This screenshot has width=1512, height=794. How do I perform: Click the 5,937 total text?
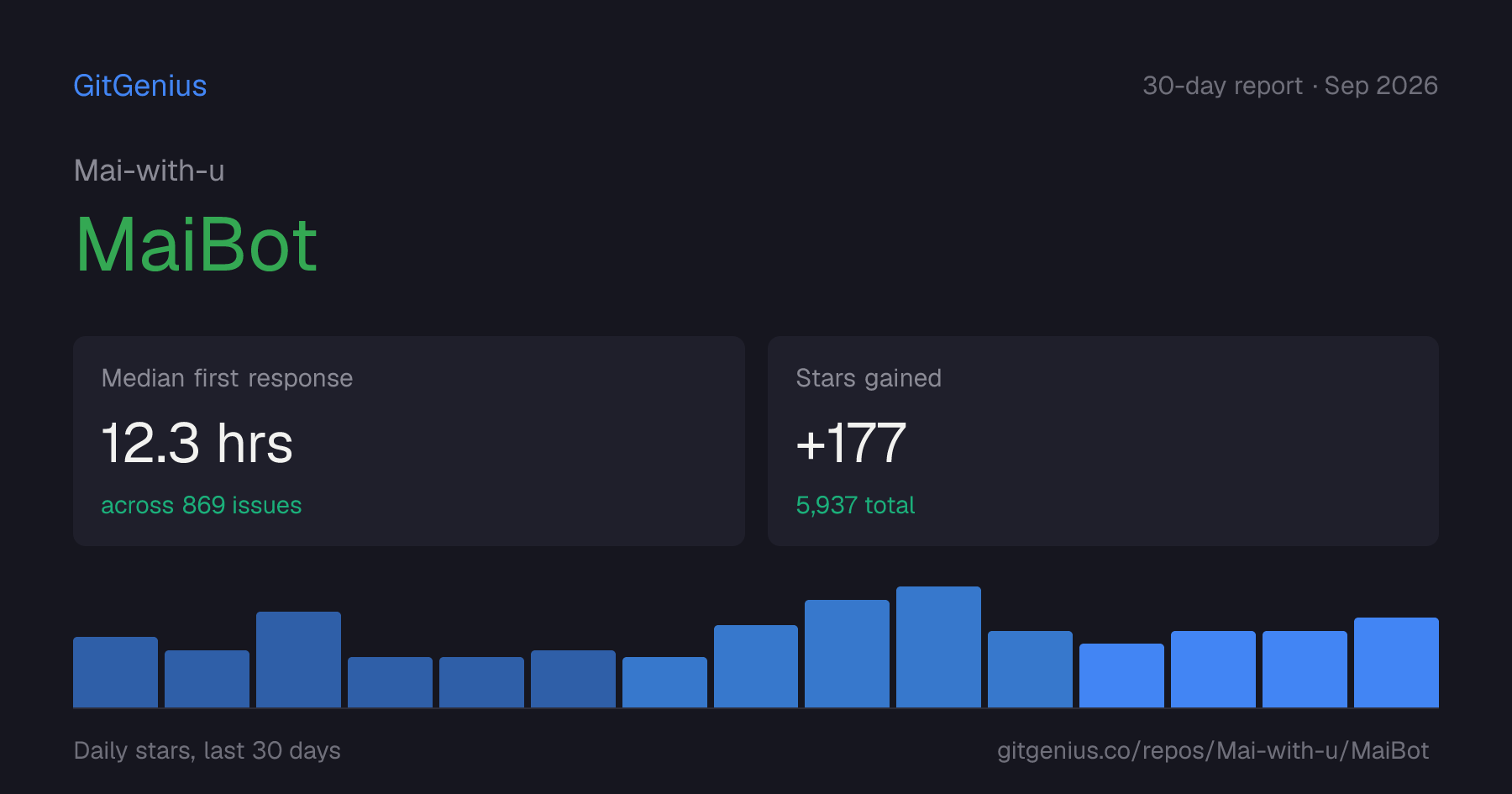[x=855, y=505]
